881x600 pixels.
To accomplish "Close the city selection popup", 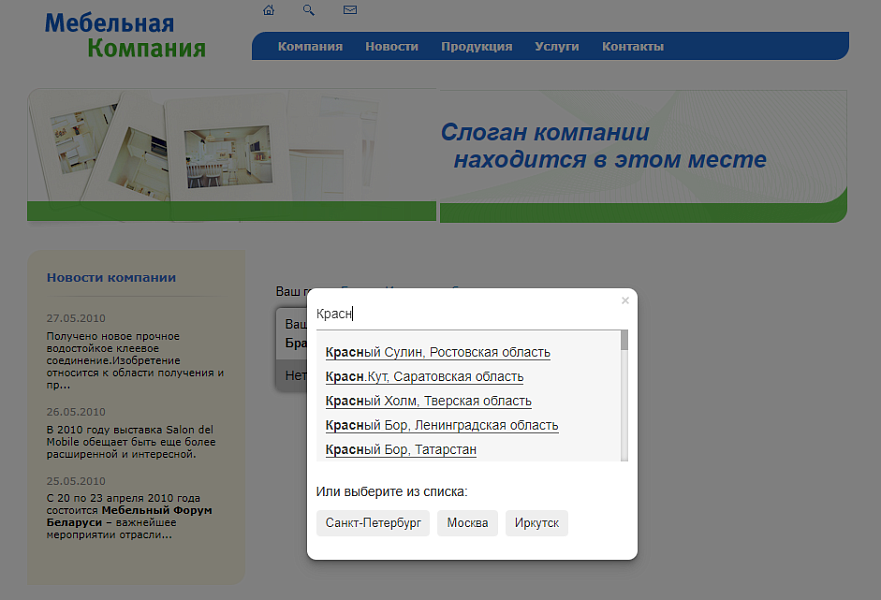I will (625, 300).
